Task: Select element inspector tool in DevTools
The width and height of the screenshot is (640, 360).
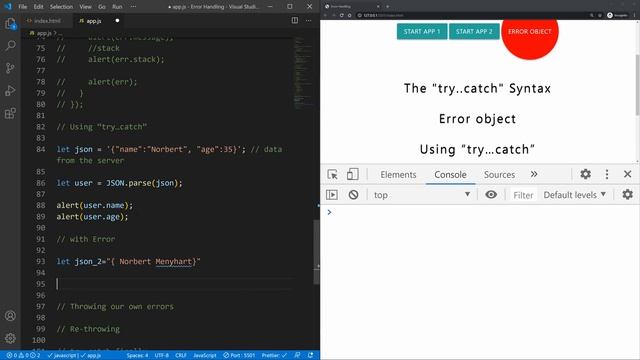Action: (332, 174)
